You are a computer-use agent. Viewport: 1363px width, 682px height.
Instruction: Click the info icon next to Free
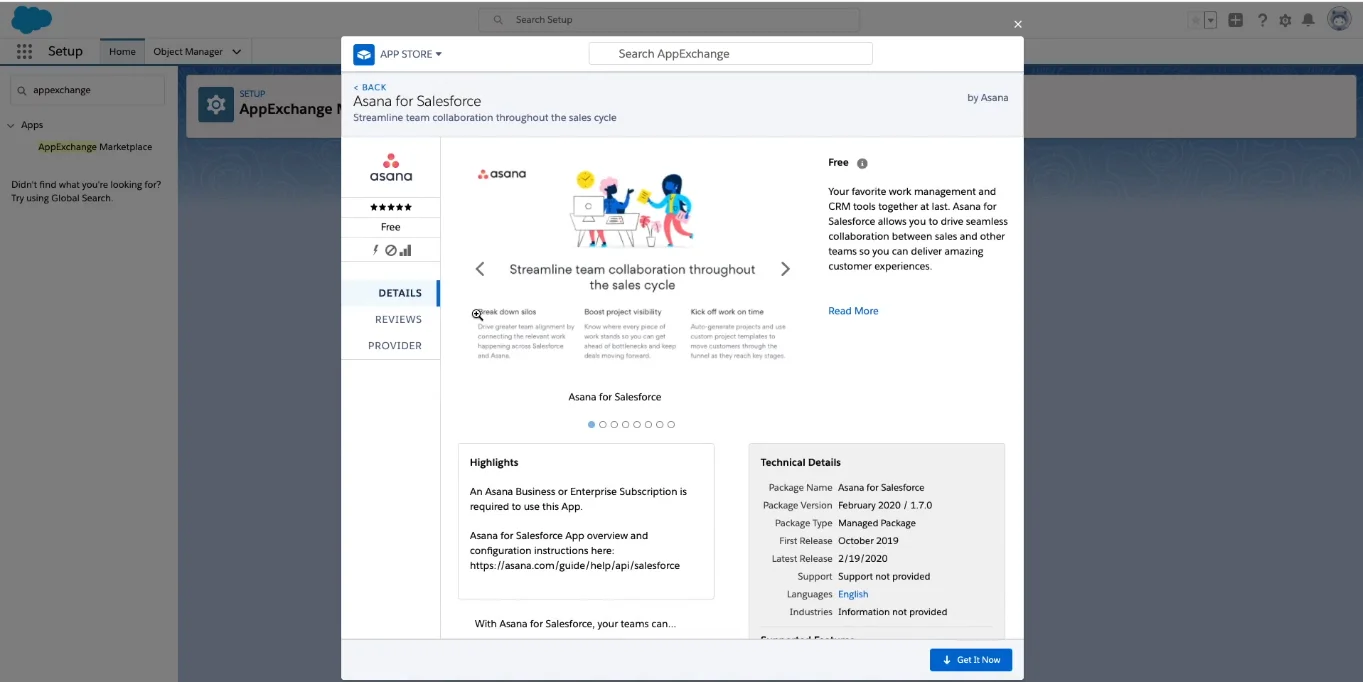pyautogui.click(x=862, y=163)
